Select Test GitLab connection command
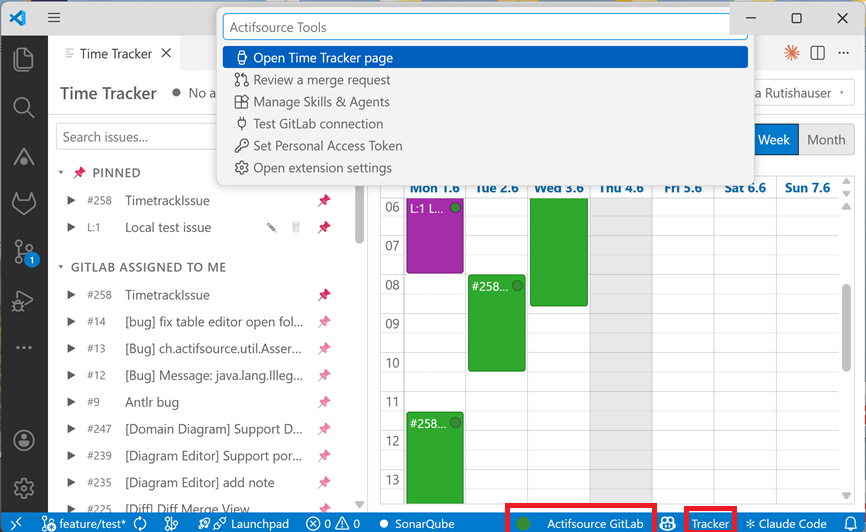Screen dimensions: 866x532 485,124
